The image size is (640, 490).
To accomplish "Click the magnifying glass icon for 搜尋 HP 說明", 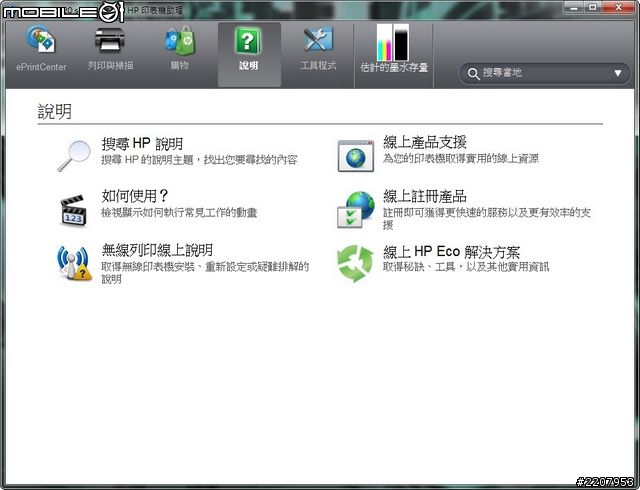I will [x=74, y=156].
